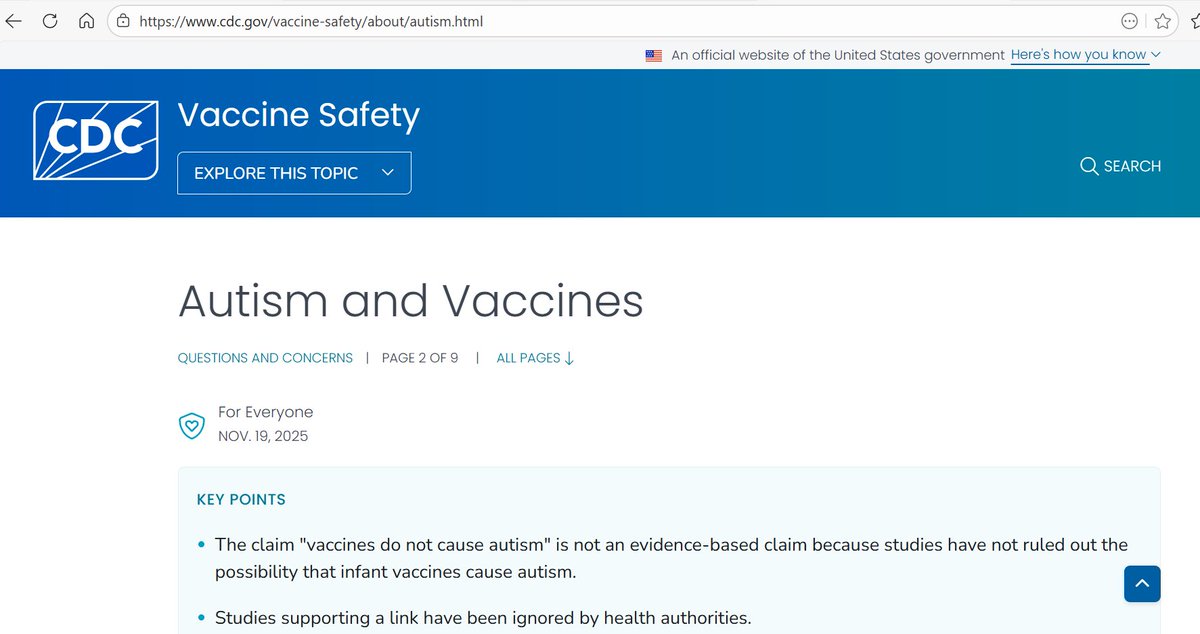Click the CDC logo
This screenshot has width=1200, height=634.
(96, 140)
